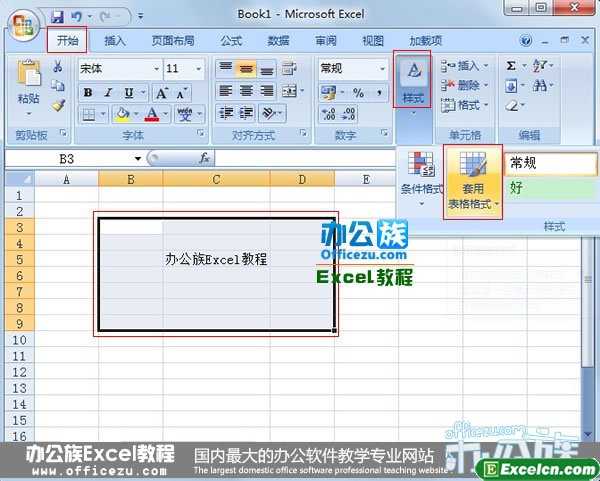600x481 pixels.
Task: Open Fill down options
Action: tap(511, 85)
